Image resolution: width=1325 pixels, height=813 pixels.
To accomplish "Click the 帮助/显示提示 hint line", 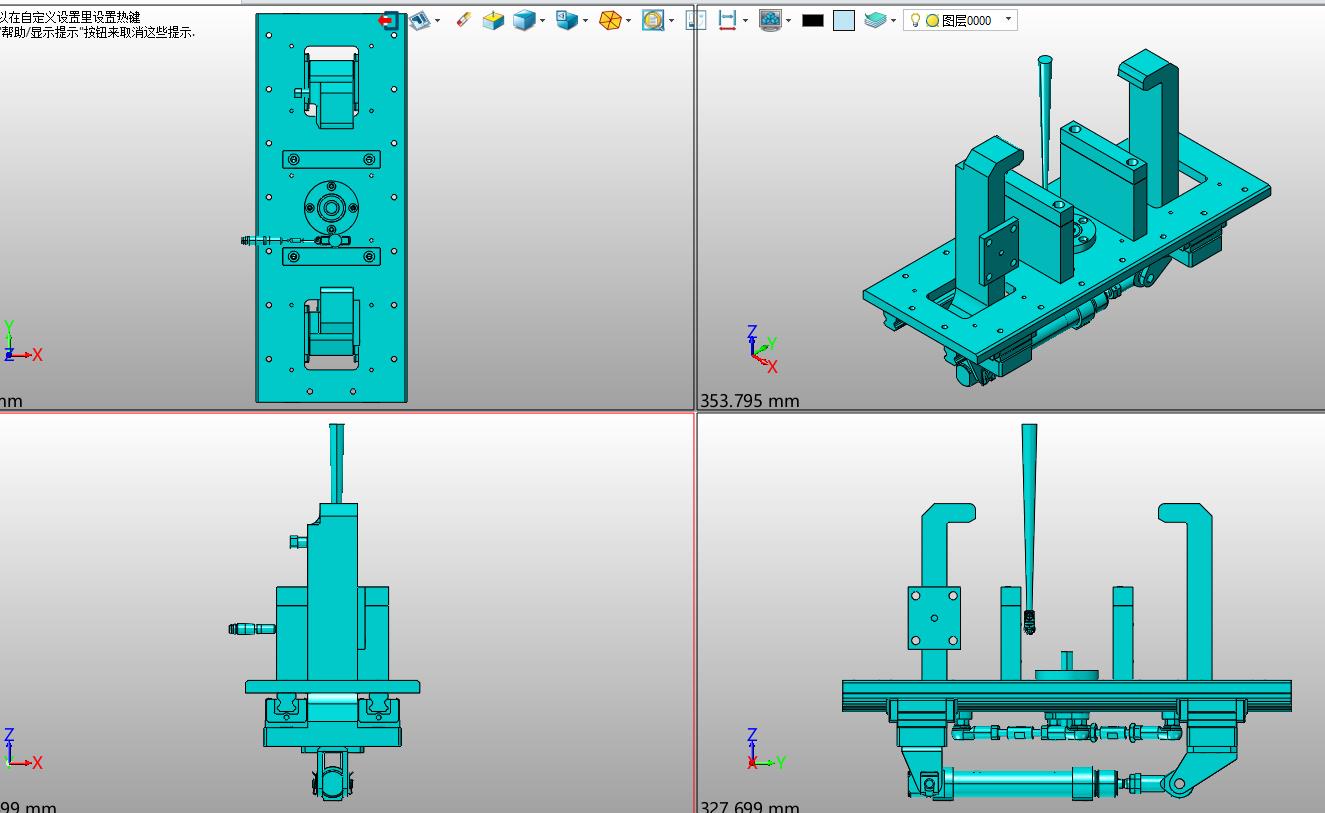I will 97,32.
